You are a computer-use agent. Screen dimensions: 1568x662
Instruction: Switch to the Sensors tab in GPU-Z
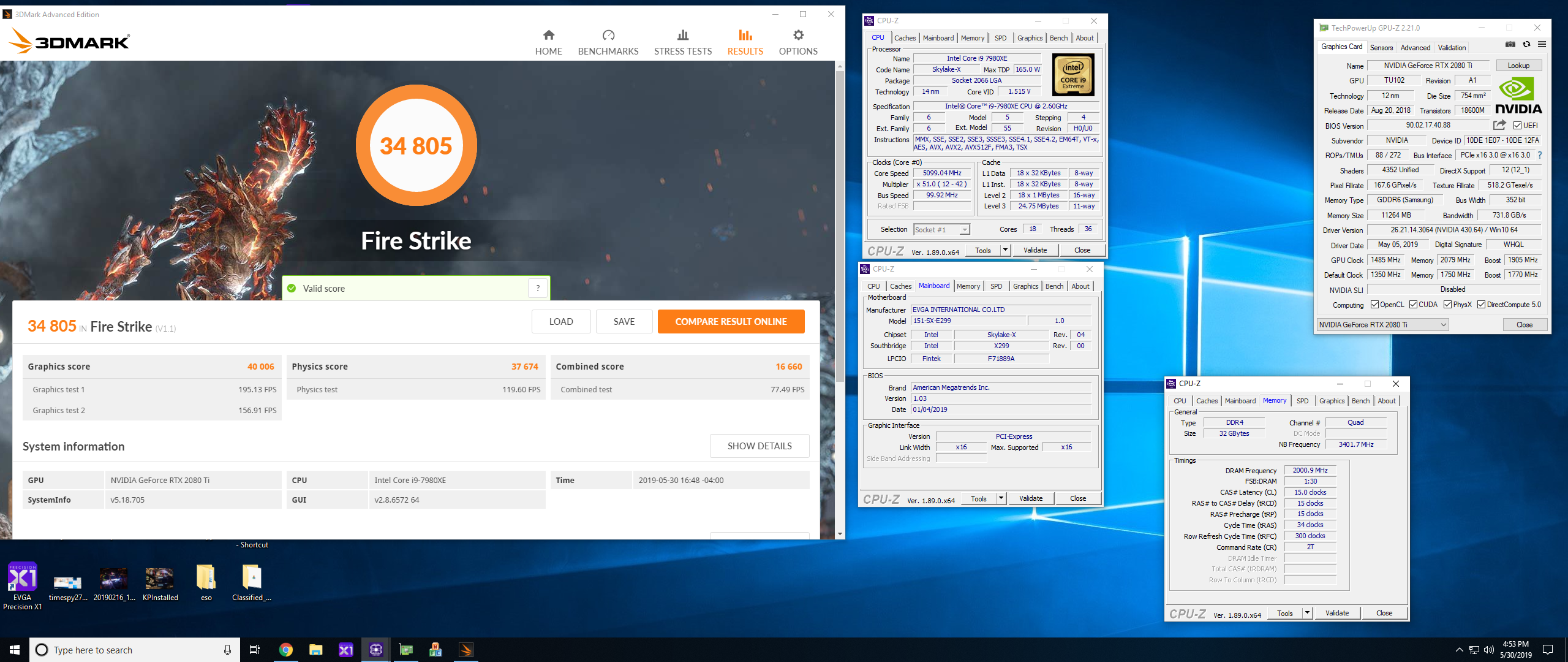click(1381, 47)
